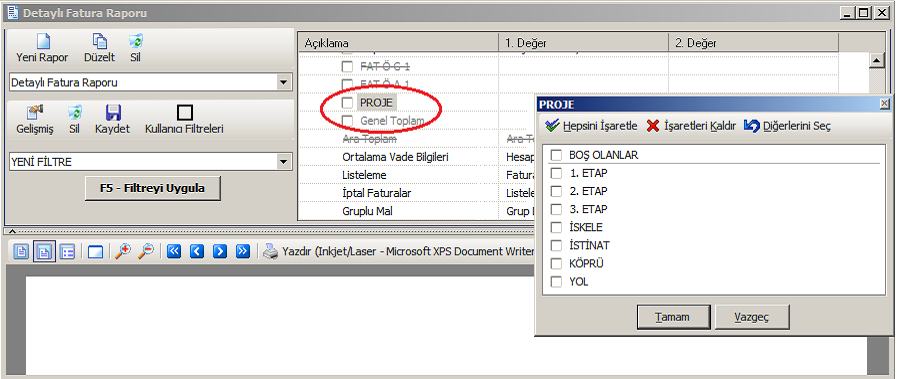The width and height of the screenshot is (899, 379).
Task: Open Düzelt to edit the report
Action: tap(100, 41)
